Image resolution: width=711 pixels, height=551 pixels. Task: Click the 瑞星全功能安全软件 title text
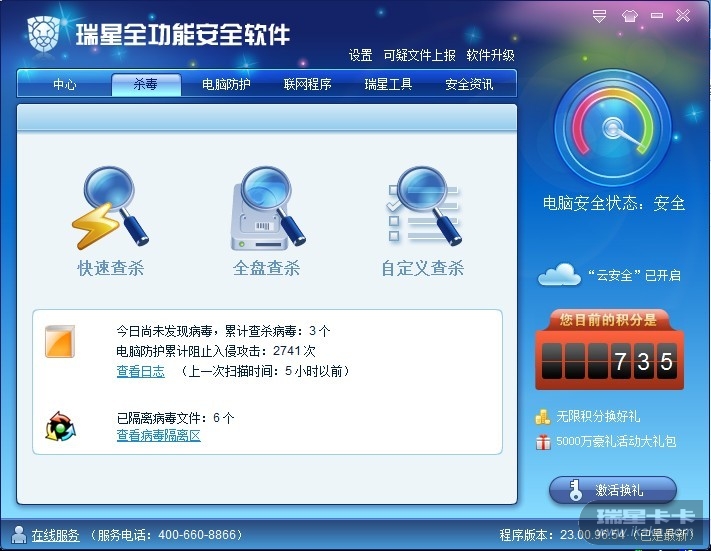183,35
